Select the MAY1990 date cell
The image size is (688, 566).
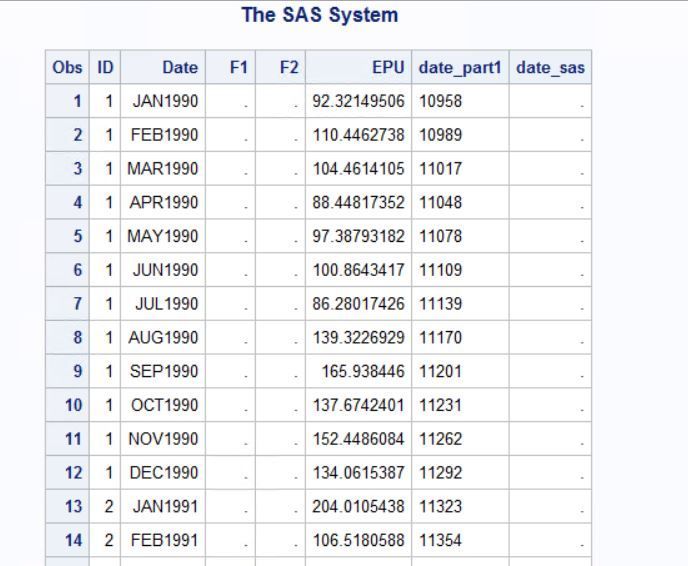coord(163,236)
